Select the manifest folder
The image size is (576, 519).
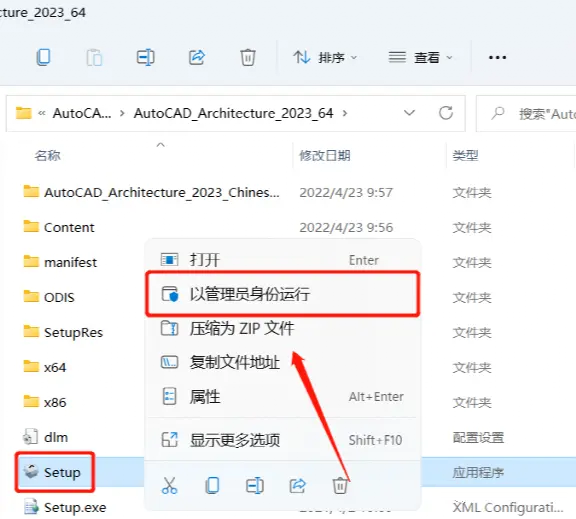click(x=71, y=263)
